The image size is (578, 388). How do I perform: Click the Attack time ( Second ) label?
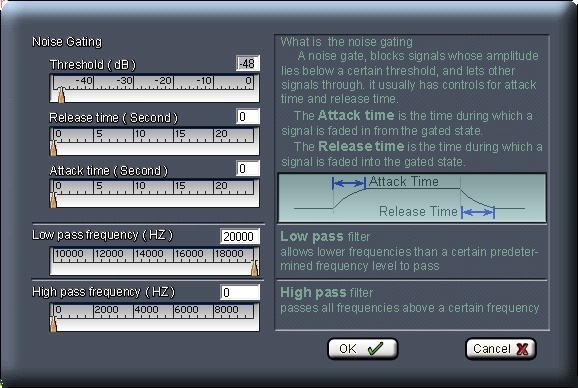(109, 171)
